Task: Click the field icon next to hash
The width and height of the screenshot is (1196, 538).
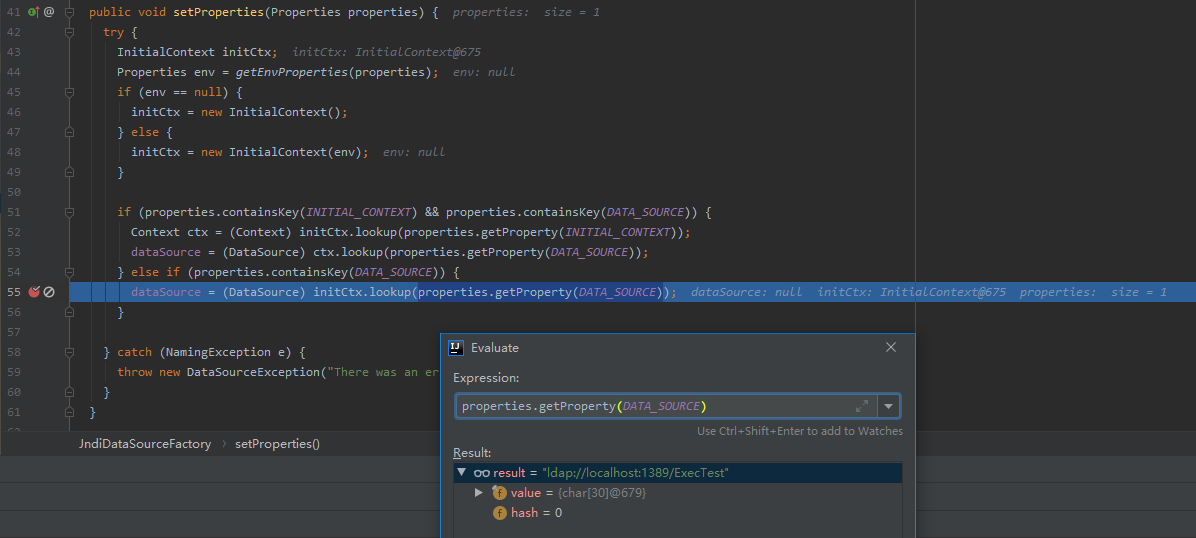Action: [500, 513]
